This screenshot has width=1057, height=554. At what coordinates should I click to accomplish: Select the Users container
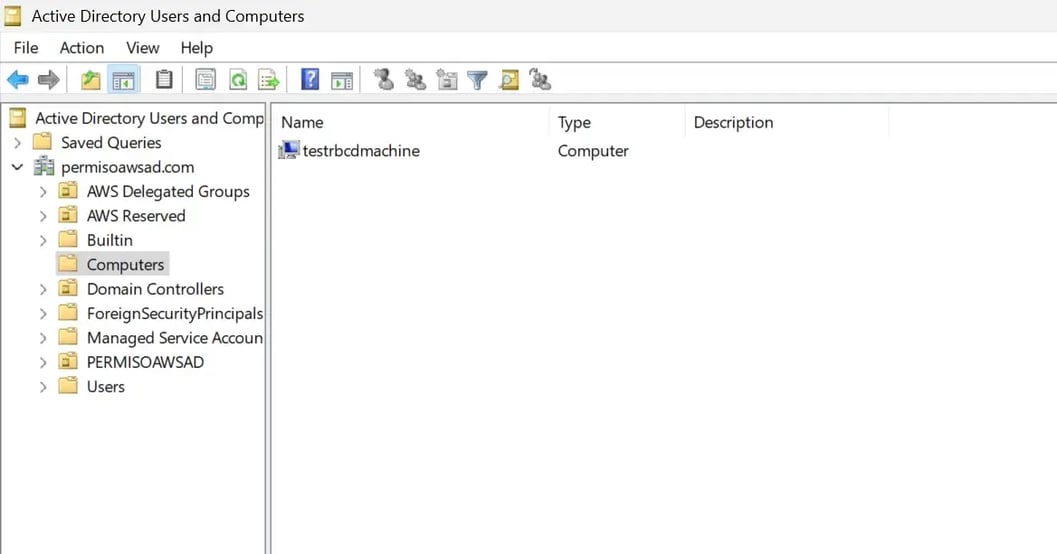106,386
